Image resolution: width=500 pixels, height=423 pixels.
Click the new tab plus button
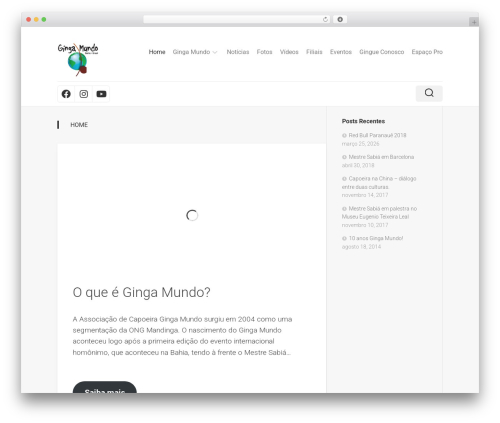coord(474,22)
